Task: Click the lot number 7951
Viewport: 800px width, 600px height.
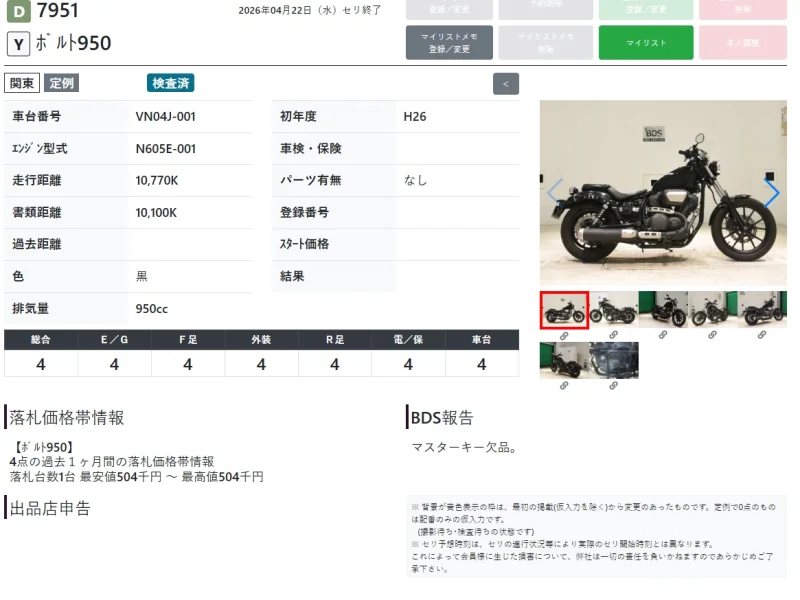Action: [57, 11]
